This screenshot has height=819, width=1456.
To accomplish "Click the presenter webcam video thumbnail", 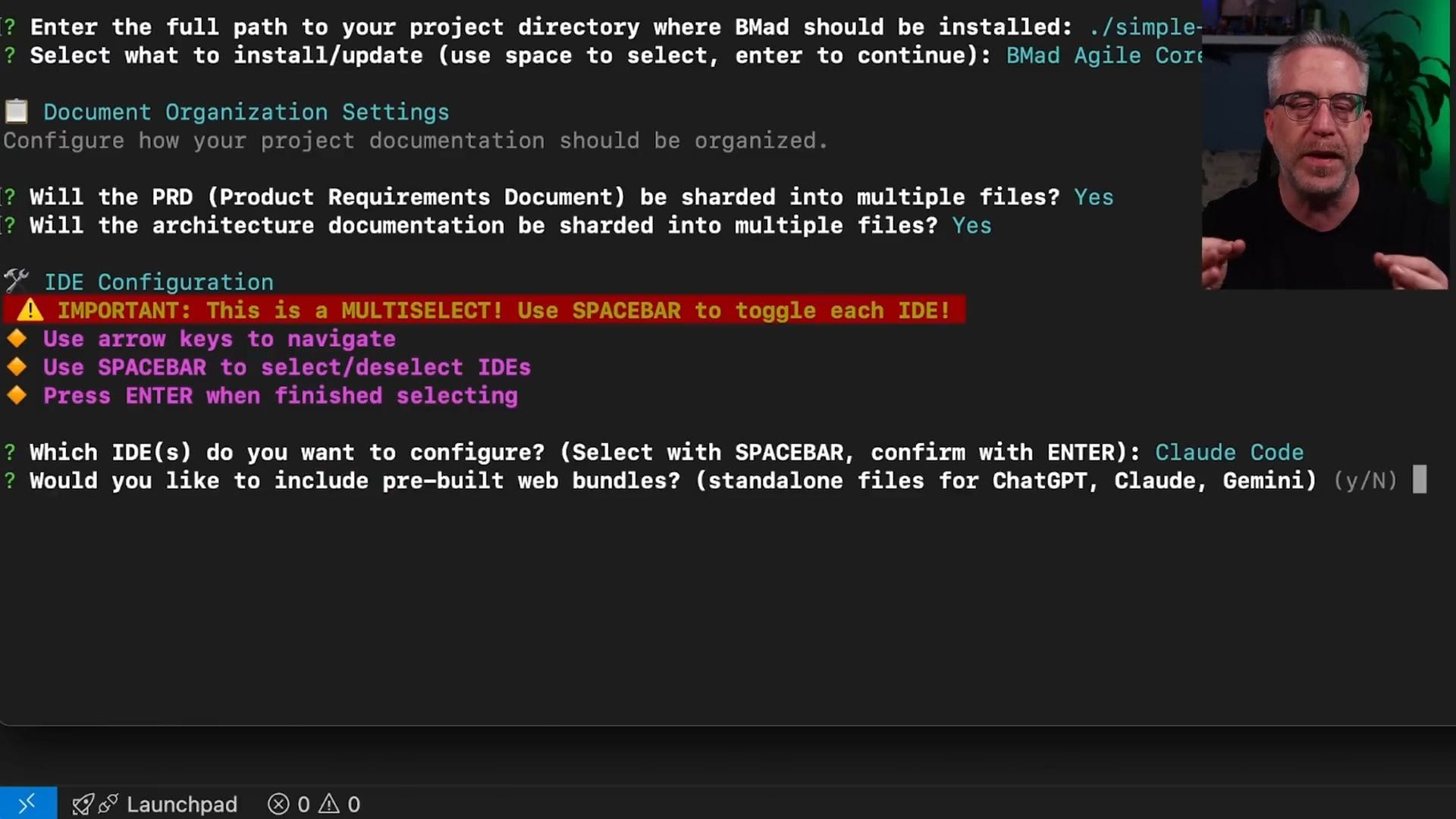I will pyautogui.click(x=1327, y=144).
